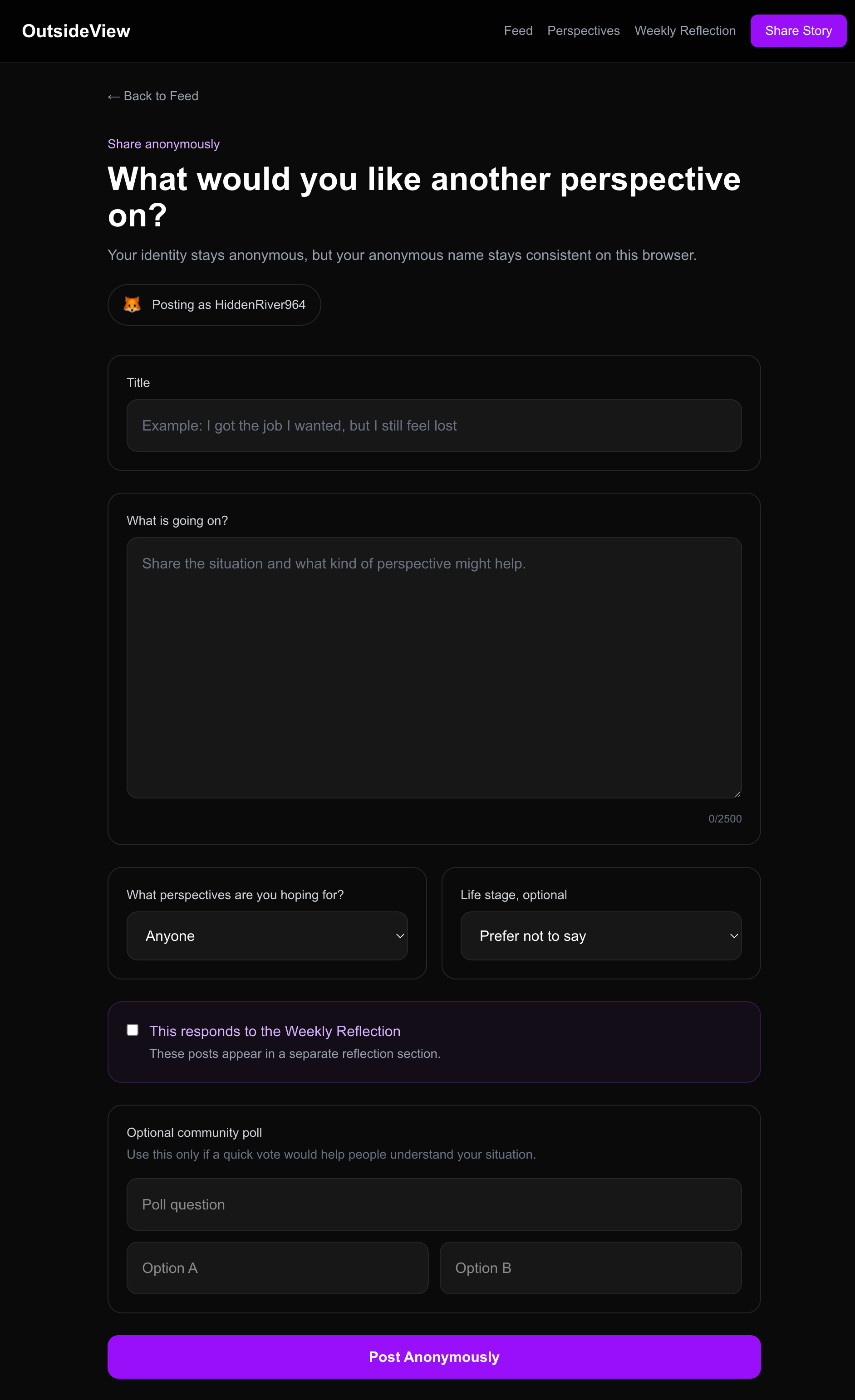855x1400 pixels.
Task: Click the textarea resize handle corner
Action: [737, 793]
